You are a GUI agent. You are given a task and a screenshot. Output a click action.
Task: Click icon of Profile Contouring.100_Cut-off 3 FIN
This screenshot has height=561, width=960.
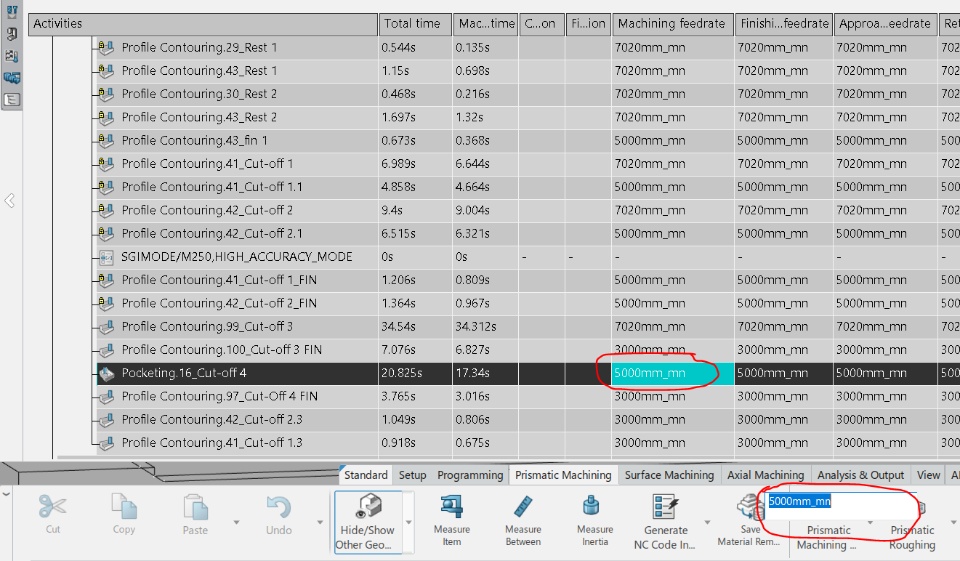[x=107, y=350]
